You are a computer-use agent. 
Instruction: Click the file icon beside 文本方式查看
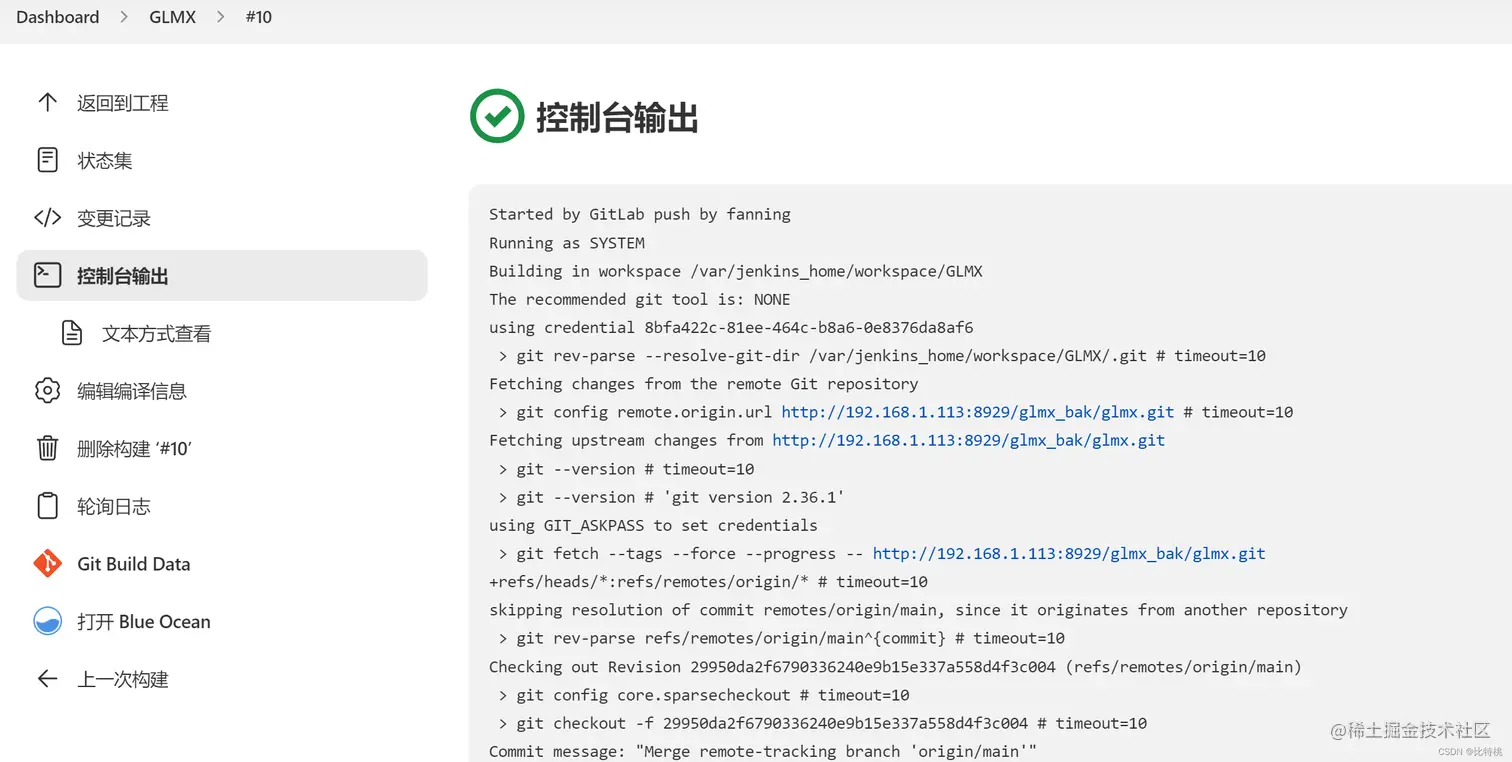pos(72,333)
